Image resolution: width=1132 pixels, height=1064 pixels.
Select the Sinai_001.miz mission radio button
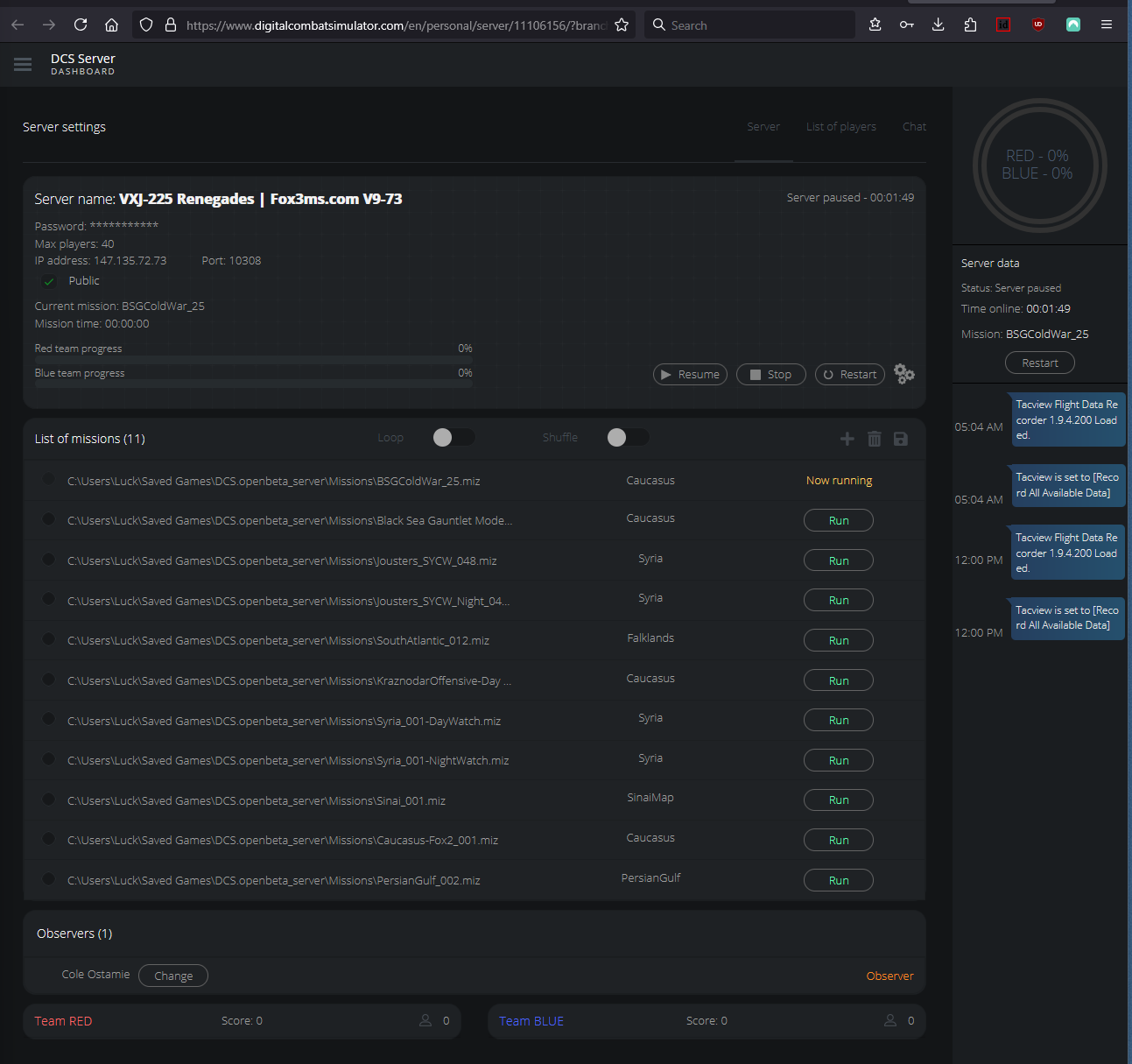pyautogui.click(x=49, y=799)
